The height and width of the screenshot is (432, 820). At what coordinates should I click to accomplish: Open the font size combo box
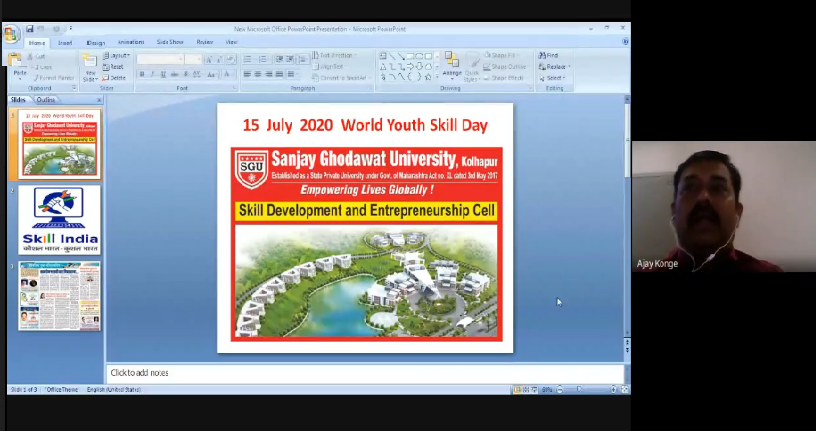pyautogui.click(x=193, y=60)
